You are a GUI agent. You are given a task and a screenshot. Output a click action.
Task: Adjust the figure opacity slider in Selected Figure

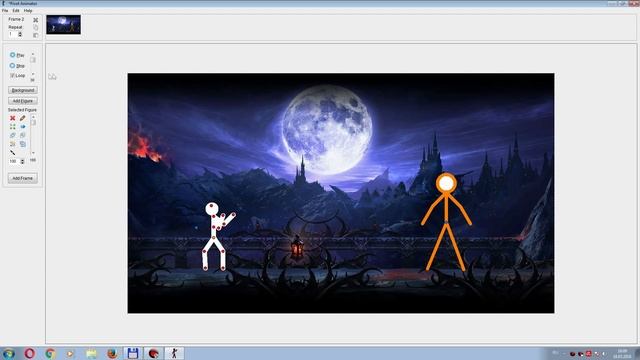pos(33,122)
